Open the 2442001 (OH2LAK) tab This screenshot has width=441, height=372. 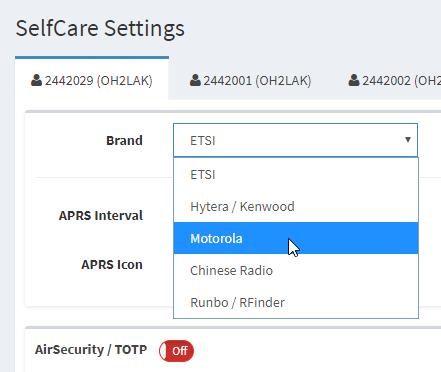[x=250, y=80]
